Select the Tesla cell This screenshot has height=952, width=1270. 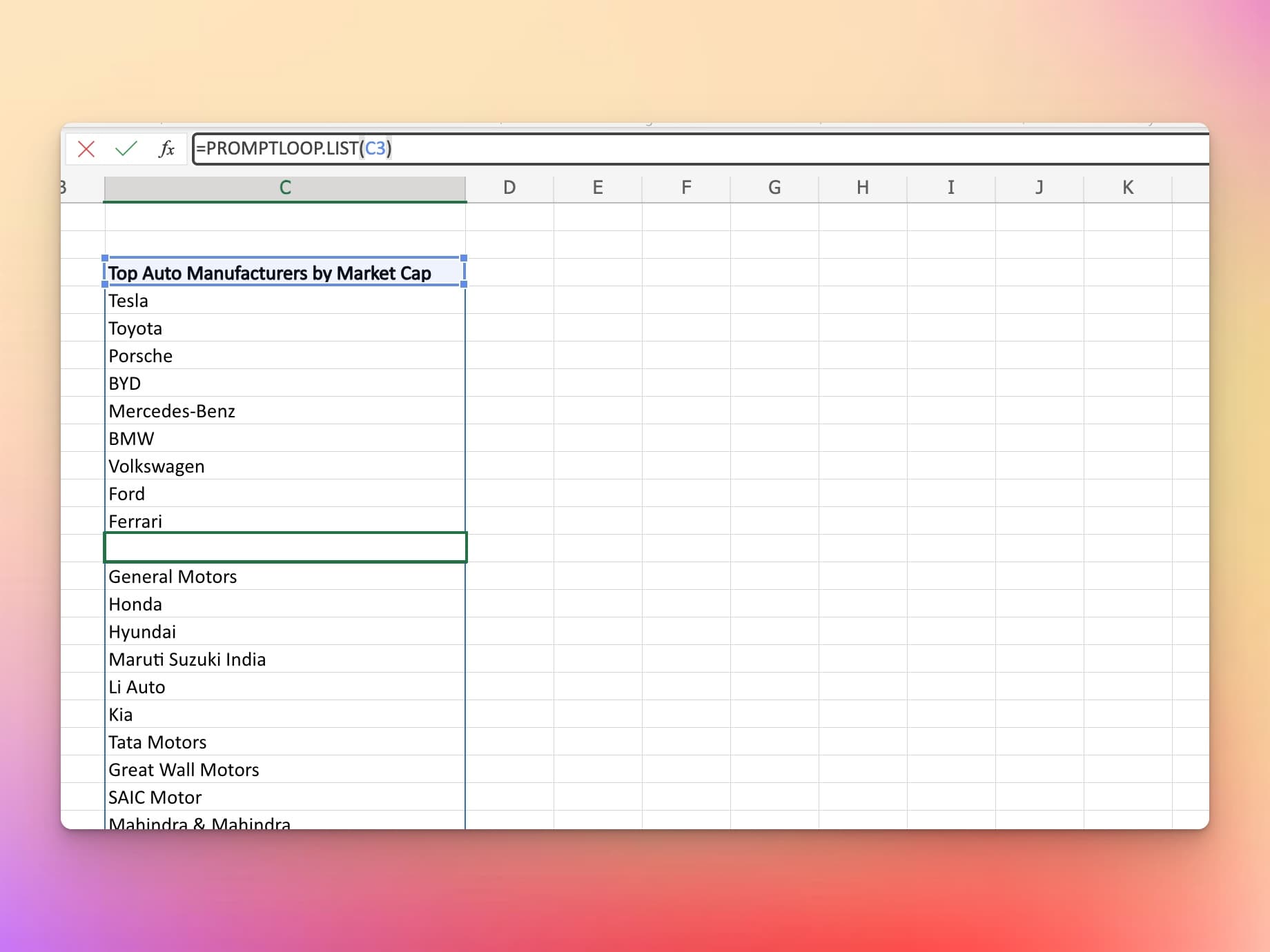pyautogui.click(x=284, y=301)
